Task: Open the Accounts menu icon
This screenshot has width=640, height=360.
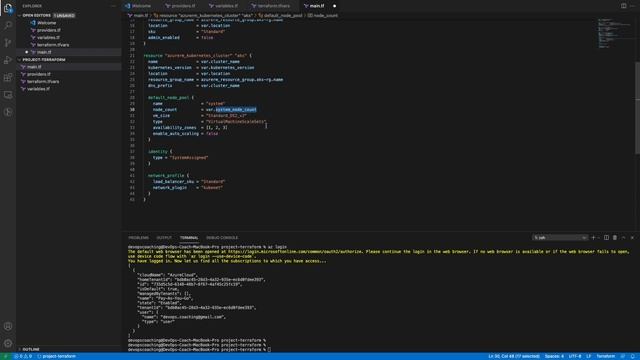Action: (8, 326)
